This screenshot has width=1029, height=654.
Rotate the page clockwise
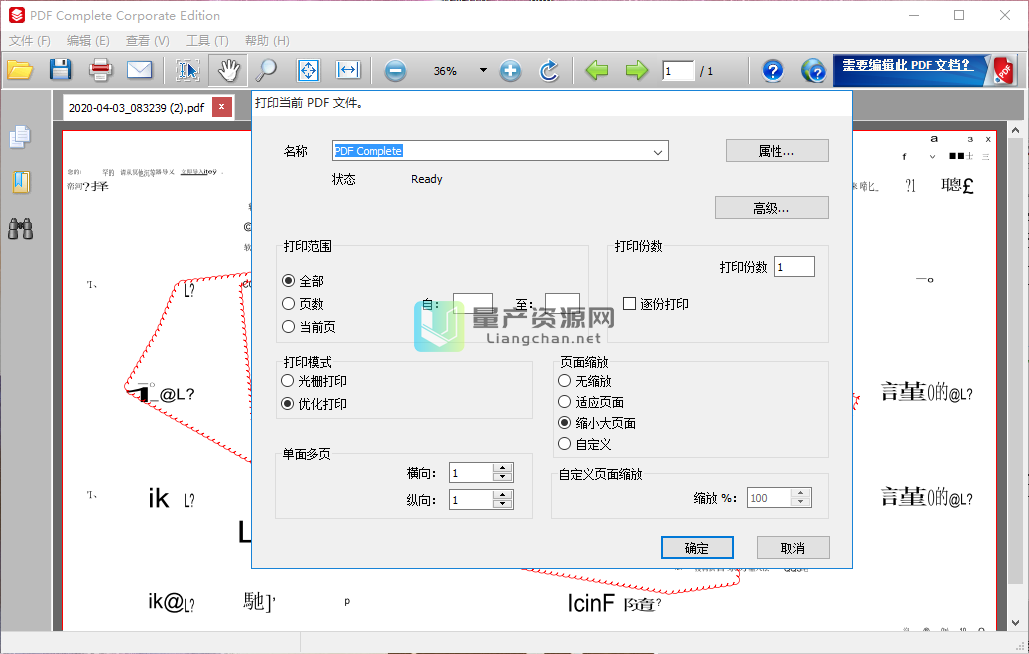[549, 70]
